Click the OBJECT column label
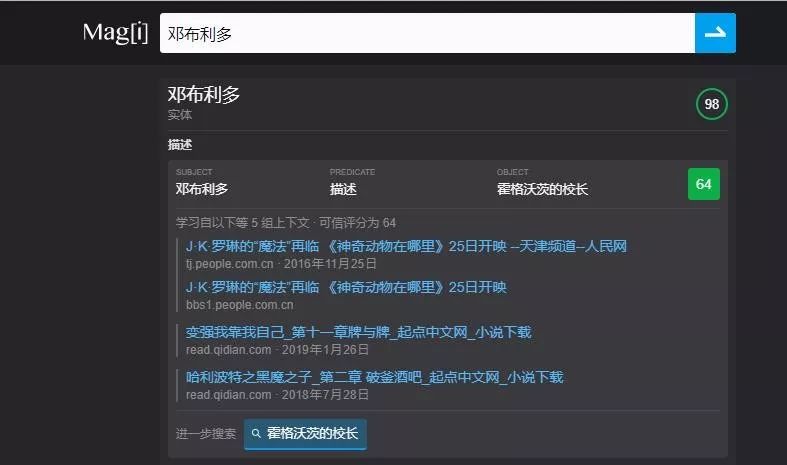 (512, 172)
